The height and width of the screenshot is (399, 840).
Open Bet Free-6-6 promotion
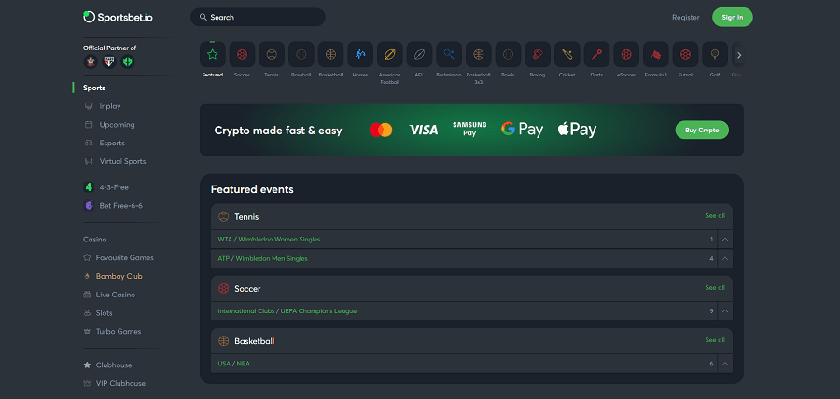(x=121, y=206)
